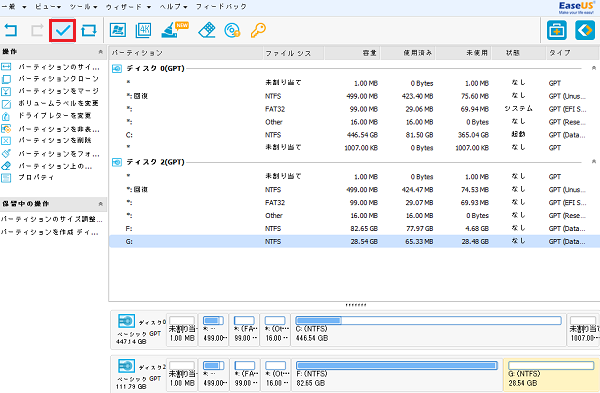Click the eraser icon beside パーティション上の…
This screenshot has height=393, width=600.
click(x=6, y=166)
